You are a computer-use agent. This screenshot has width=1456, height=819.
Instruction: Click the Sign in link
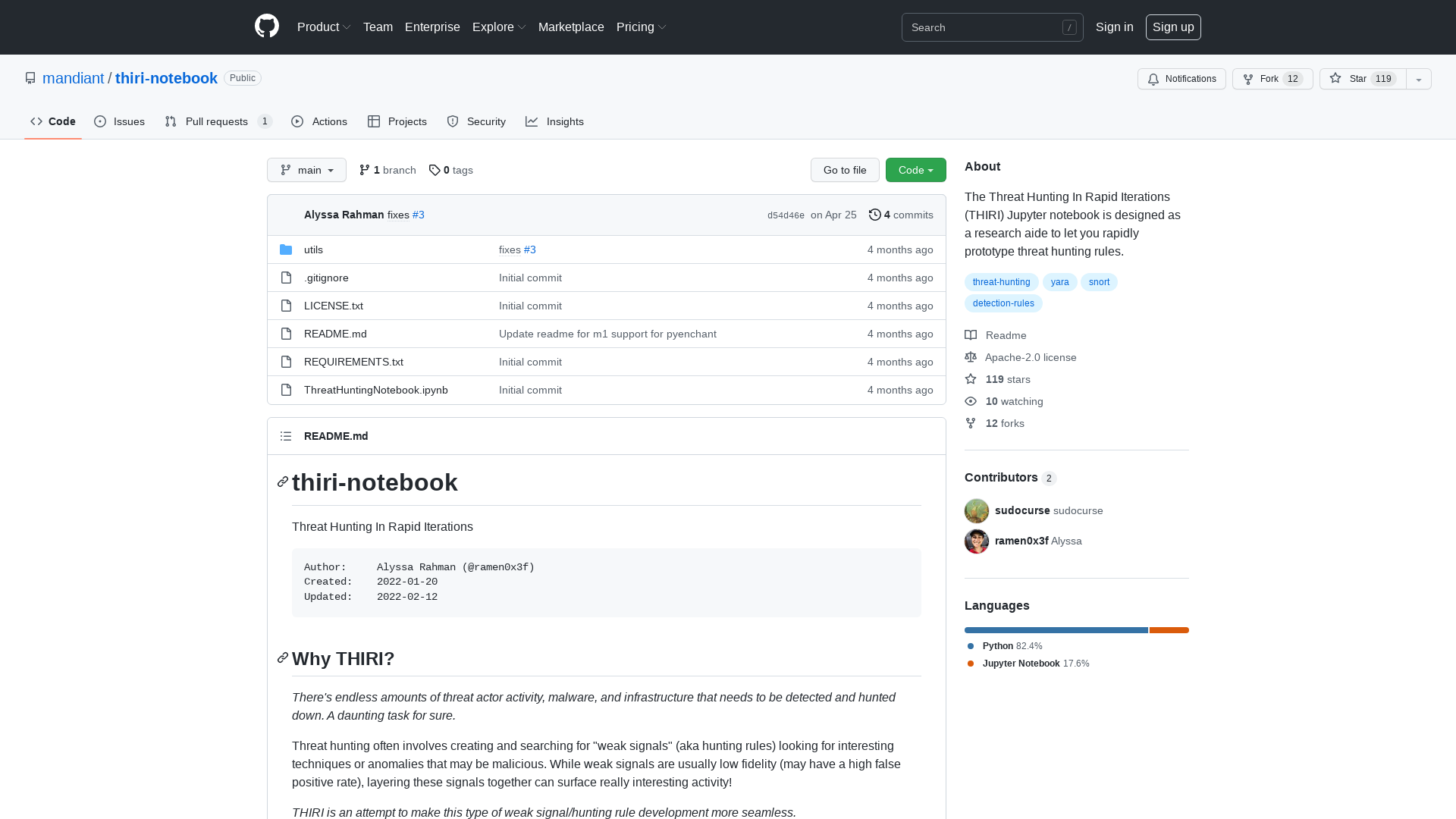1115,27
